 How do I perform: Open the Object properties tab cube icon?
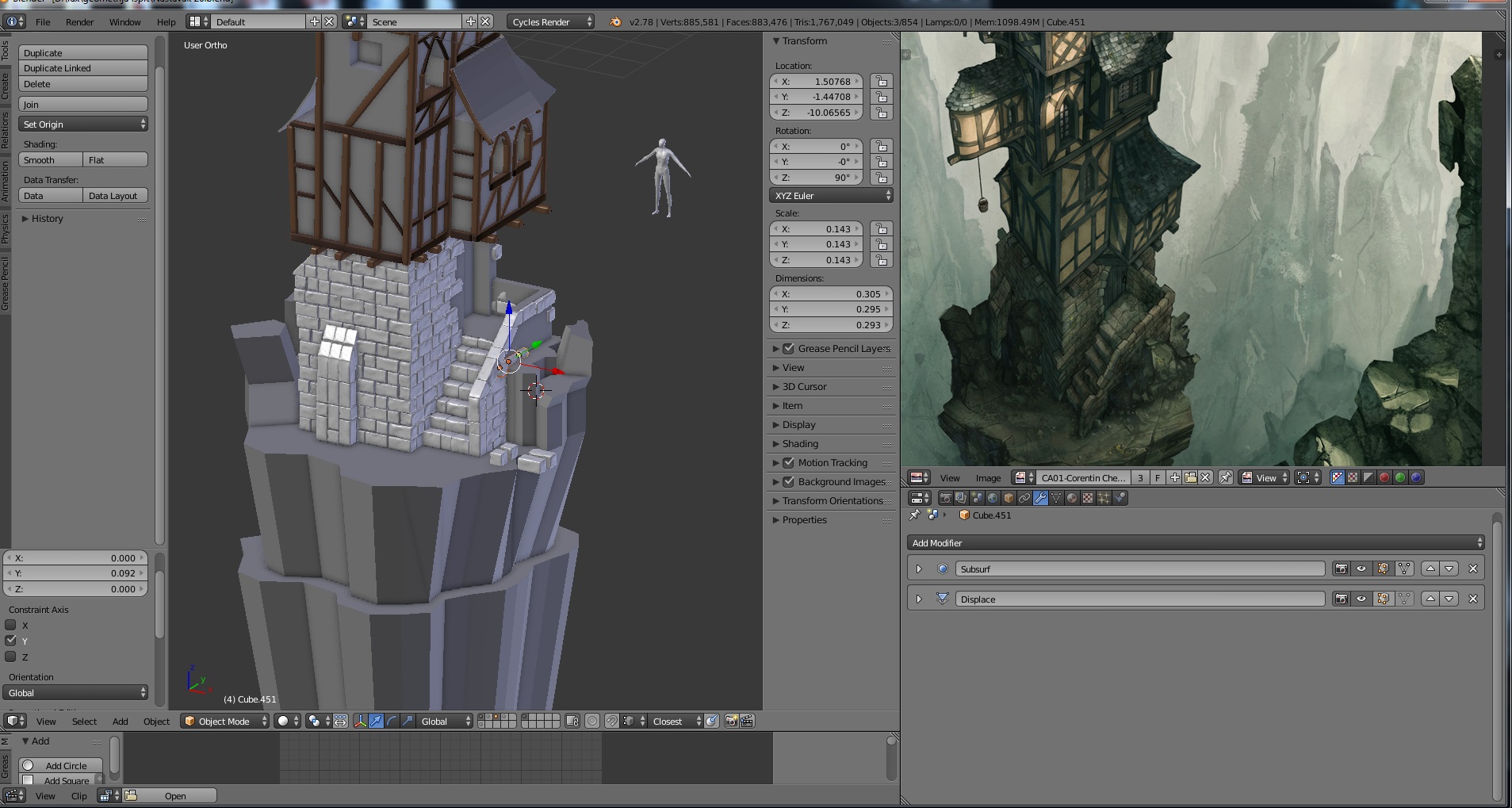click(1009, 498)
